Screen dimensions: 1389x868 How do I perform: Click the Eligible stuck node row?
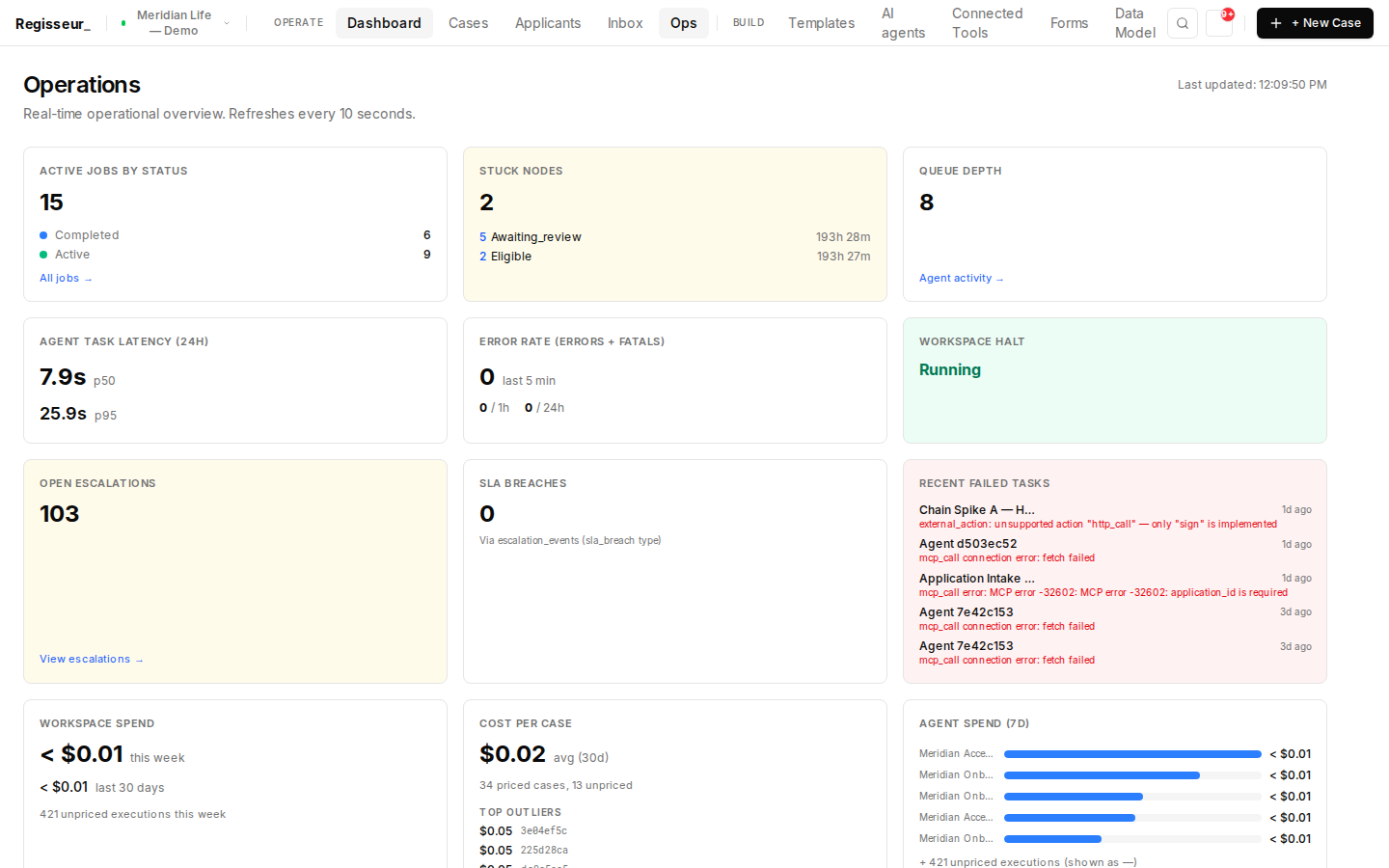click(x=675, y=257)
